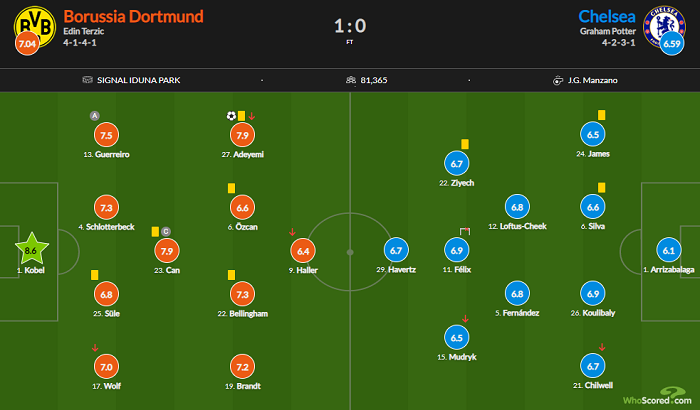Click the goal ball icon above Adeyemi
Image resolution: width=700 pixels, height=410 pixels.
(x=231, y=116)
